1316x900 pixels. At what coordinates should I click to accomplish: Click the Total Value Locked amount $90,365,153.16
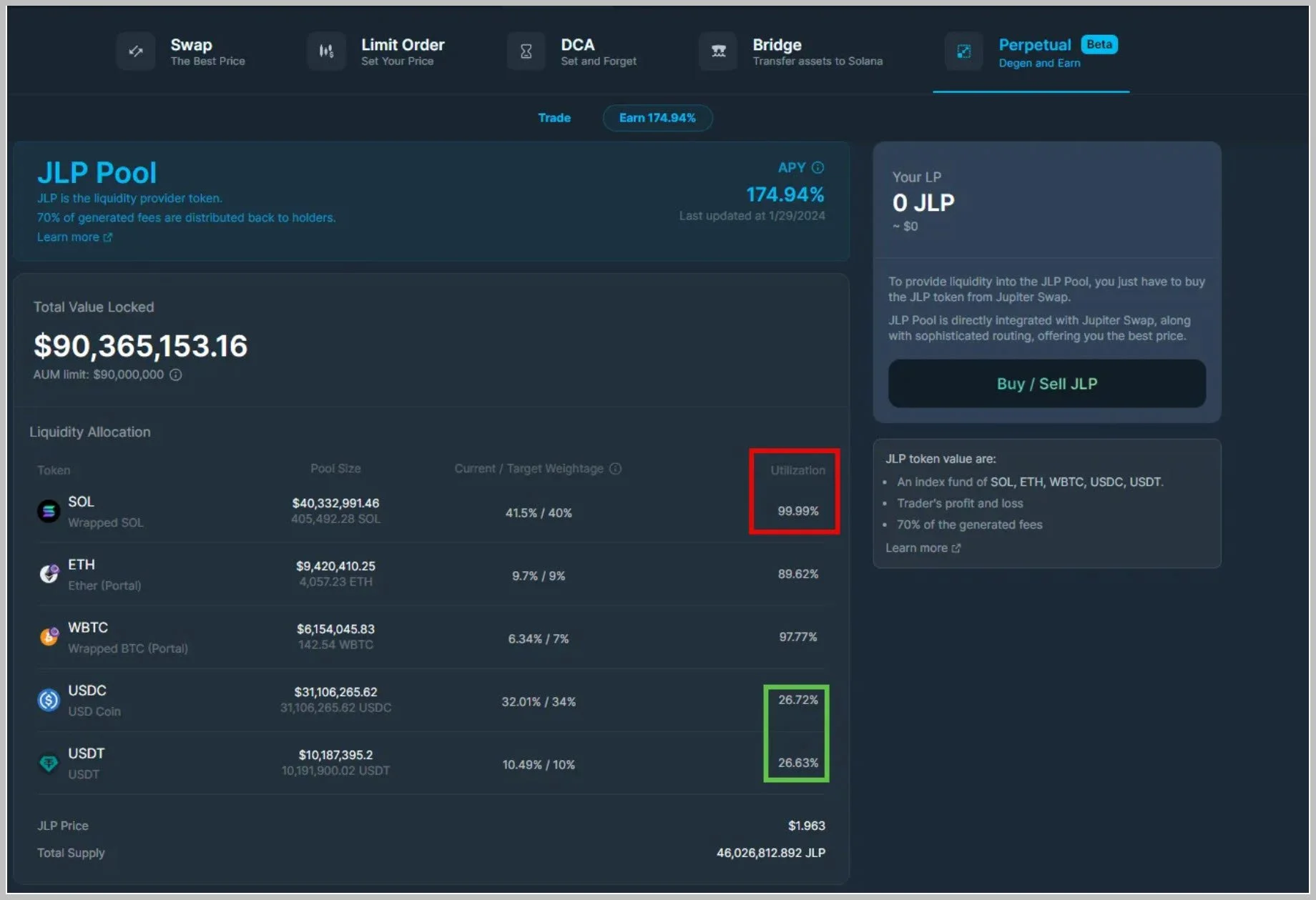(141, 346)
